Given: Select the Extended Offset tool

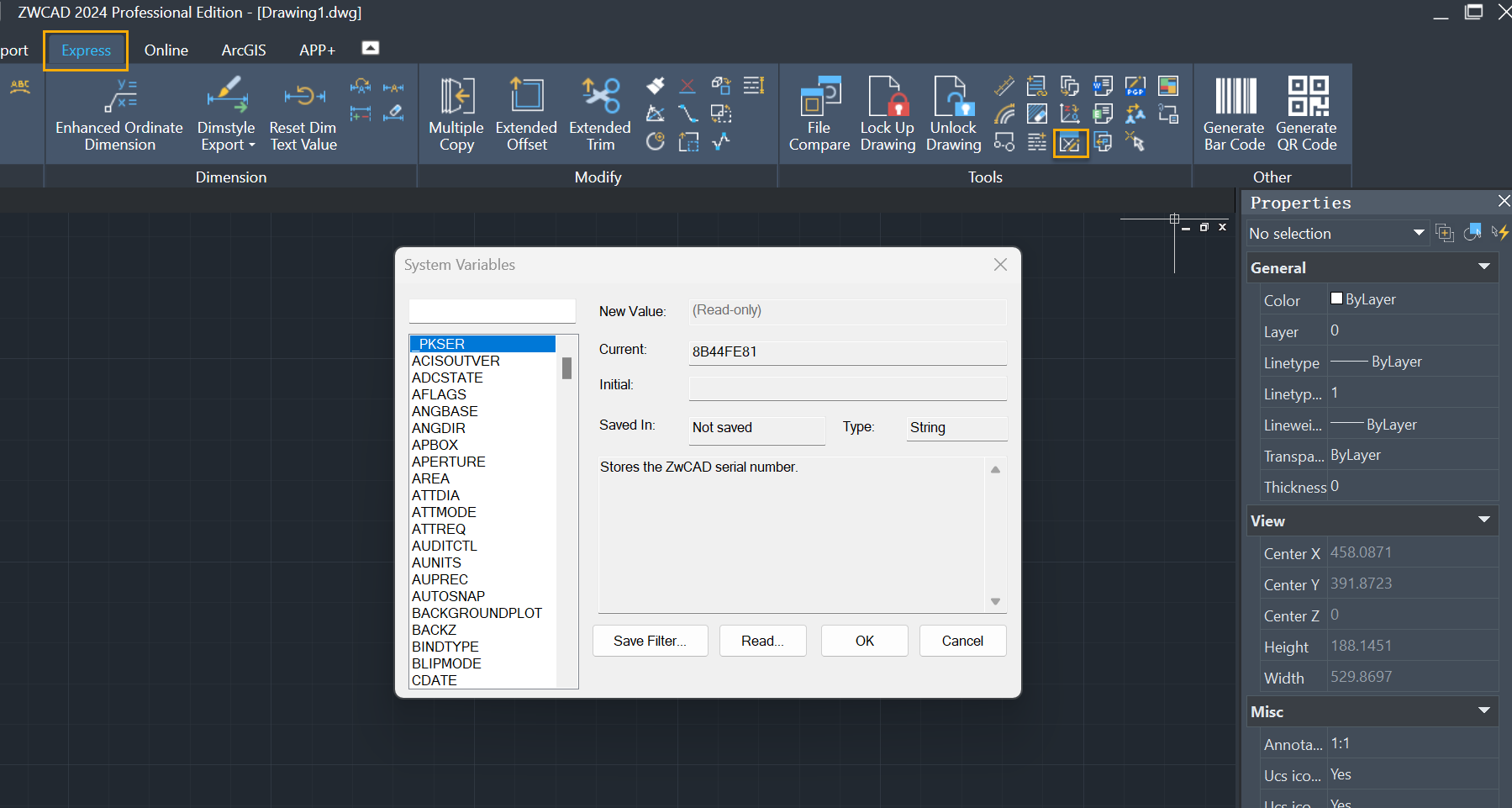Looking at the screenshot, I should 526,114.
